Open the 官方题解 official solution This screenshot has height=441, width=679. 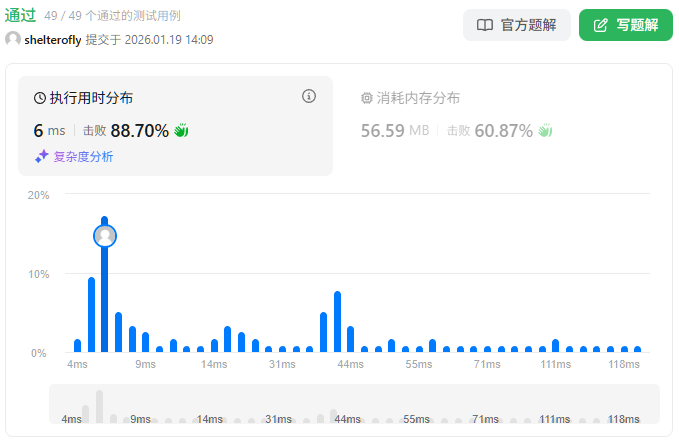[516, 25]
